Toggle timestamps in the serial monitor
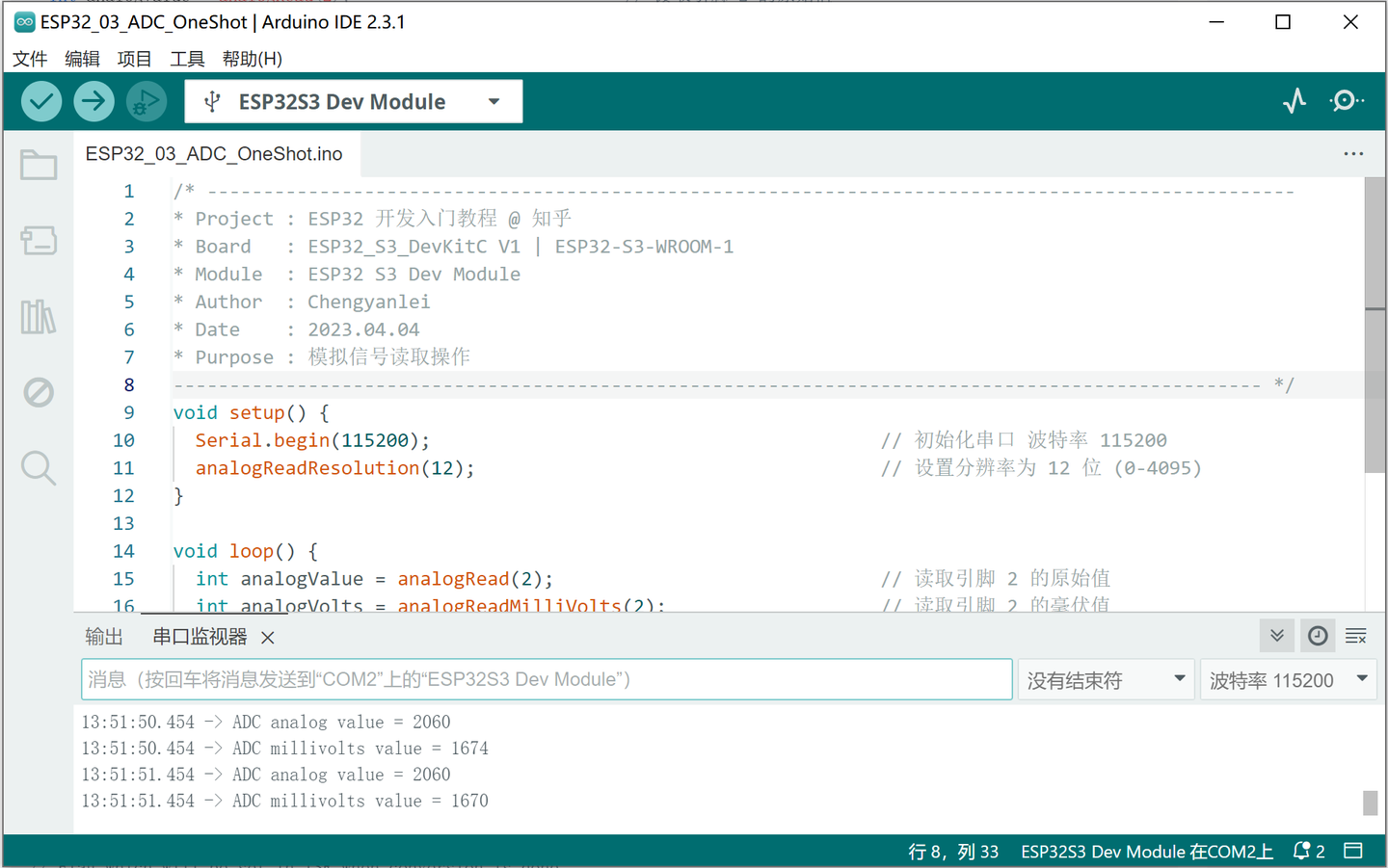The image size is (1388, 868). [1318, 636]
